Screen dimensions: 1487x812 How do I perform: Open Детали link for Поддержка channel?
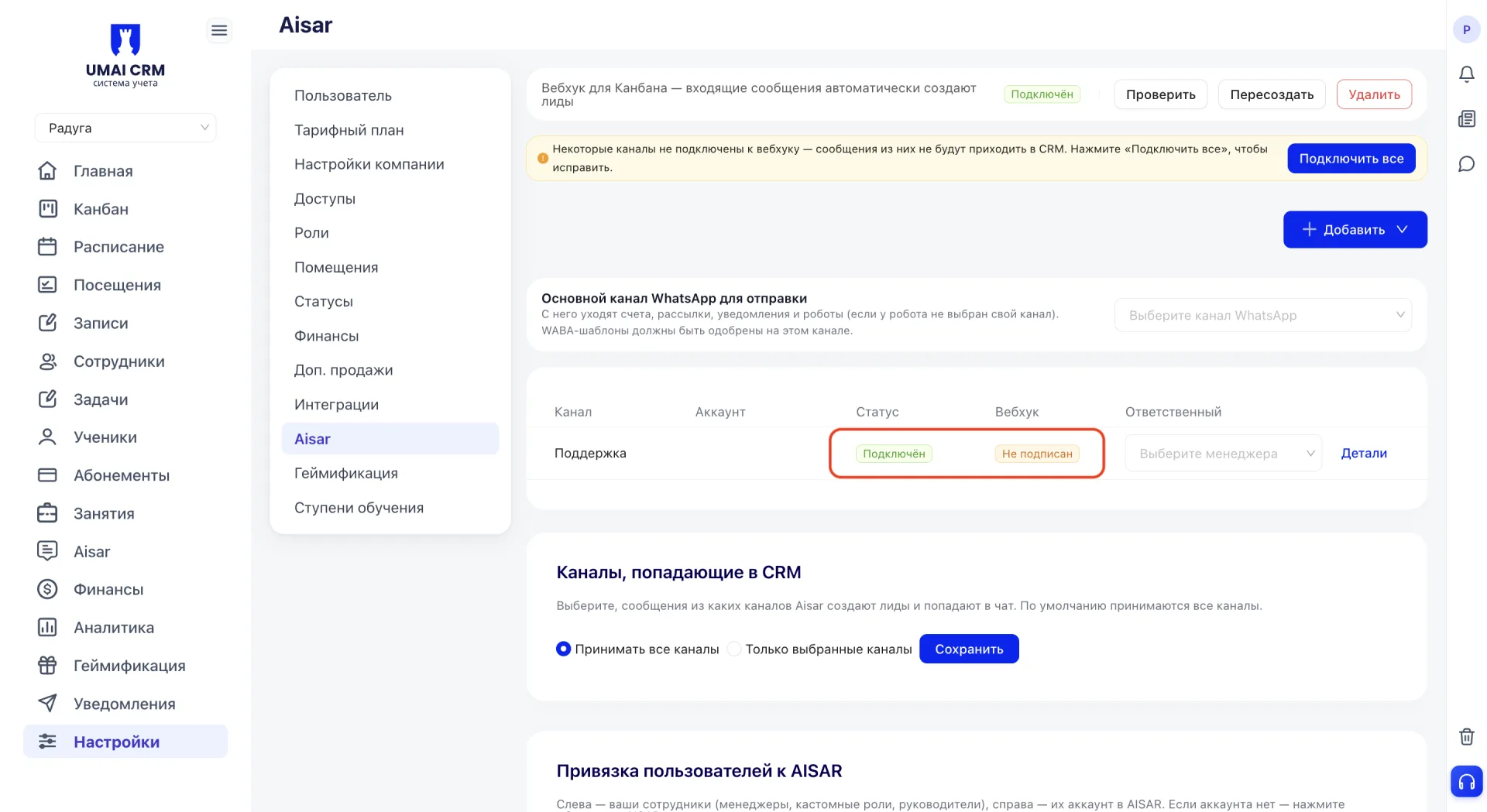tap(1364, 453)
